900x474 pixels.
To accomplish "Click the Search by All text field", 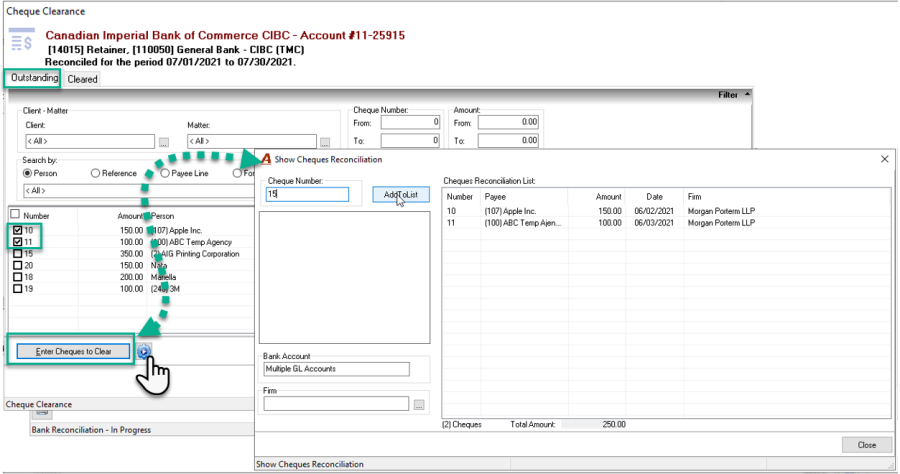I will tap(138, 191).
